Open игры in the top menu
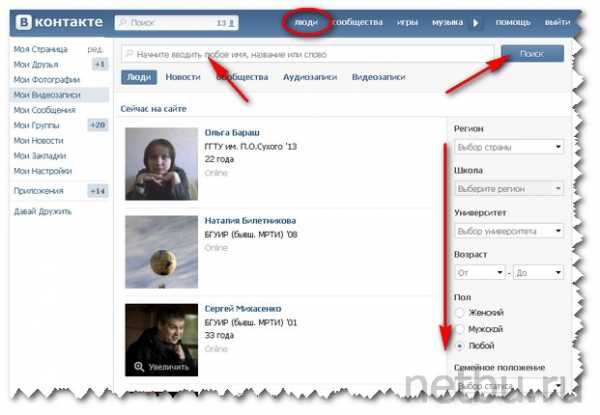The image size is (600, 415). pos(407,22)
